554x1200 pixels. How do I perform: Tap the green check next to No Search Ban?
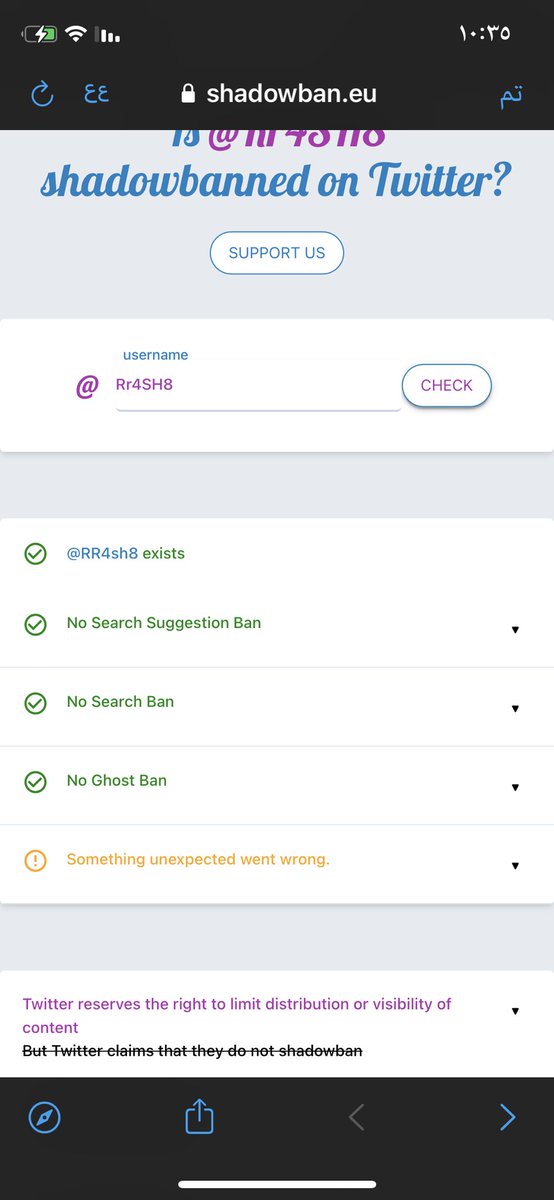pyautogui.click(x=35, y=703)
